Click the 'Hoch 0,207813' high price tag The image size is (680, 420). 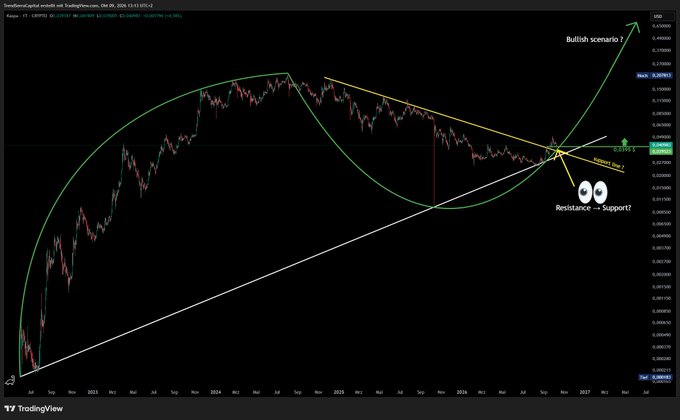pos(654,75)
